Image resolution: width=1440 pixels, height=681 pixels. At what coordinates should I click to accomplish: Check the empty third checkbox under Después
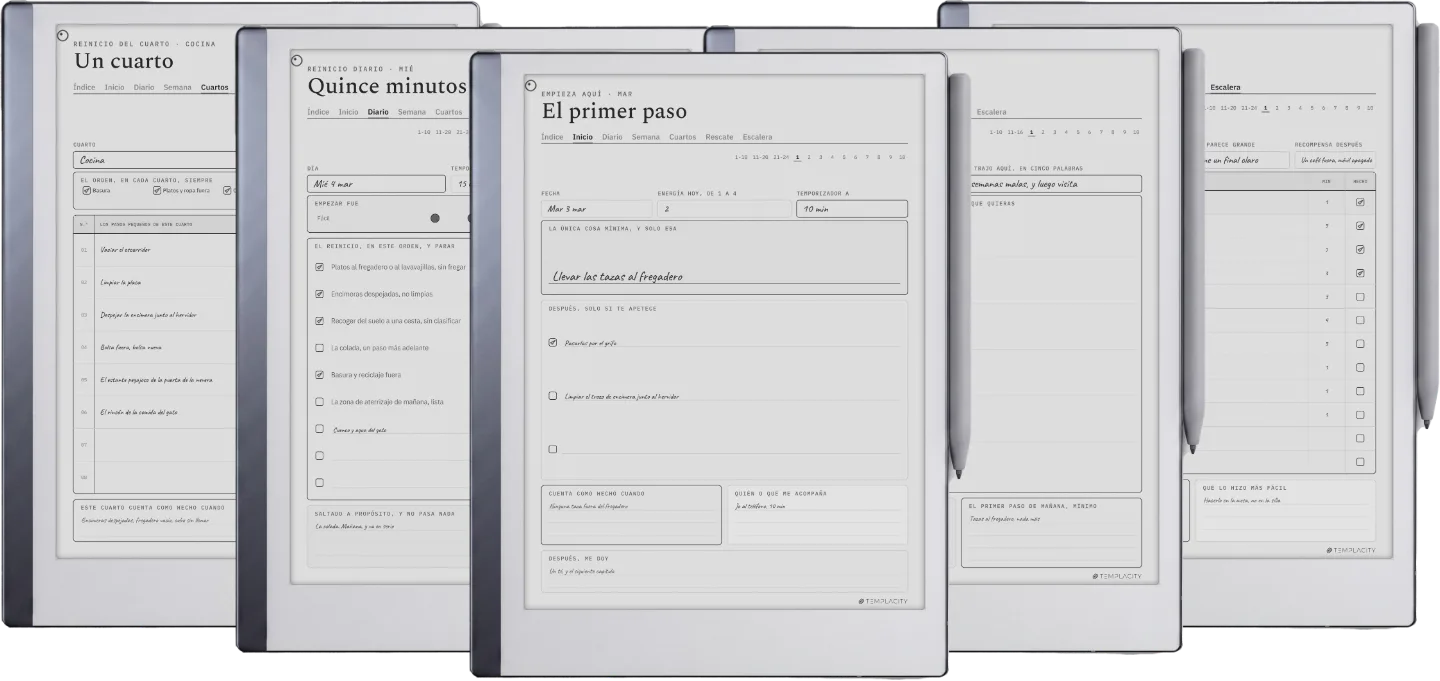(x=553, y=449)
